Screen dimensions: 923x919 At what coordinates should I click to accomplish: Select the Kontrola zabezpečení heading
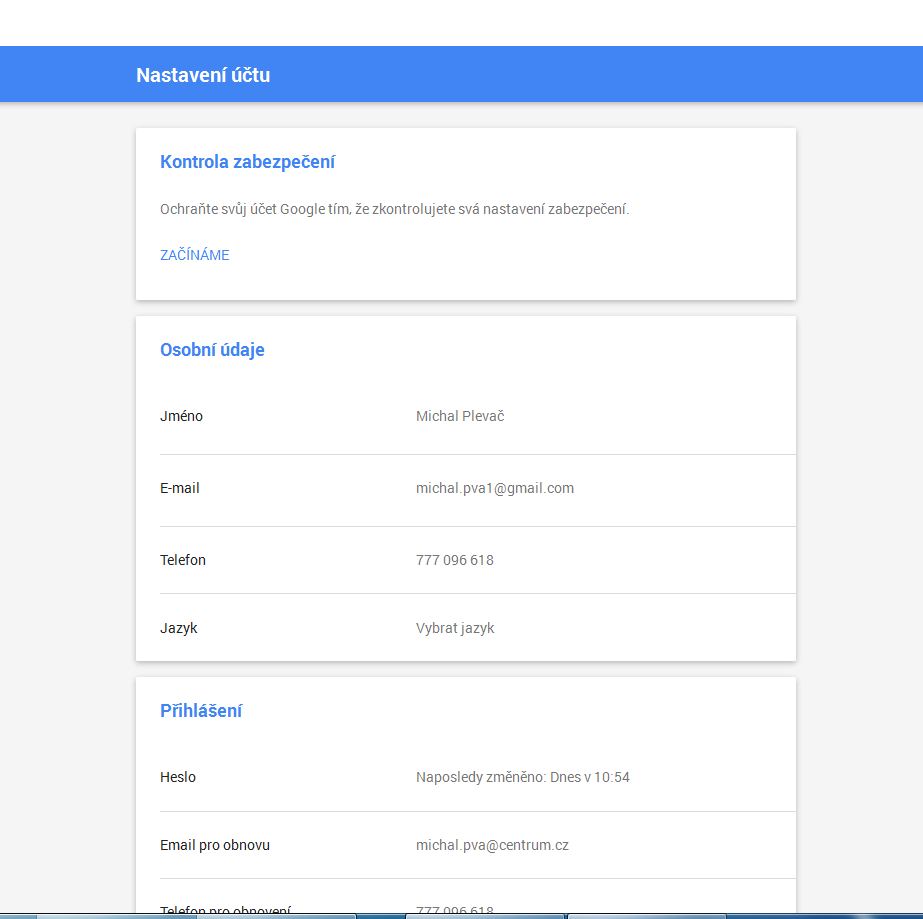[247, 162]
